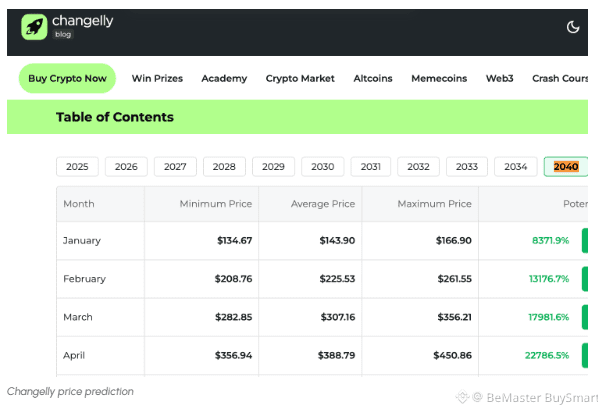The image size is (606, 413).
Task: Click the Buy Crypto Now button
Action: (67, 78)
